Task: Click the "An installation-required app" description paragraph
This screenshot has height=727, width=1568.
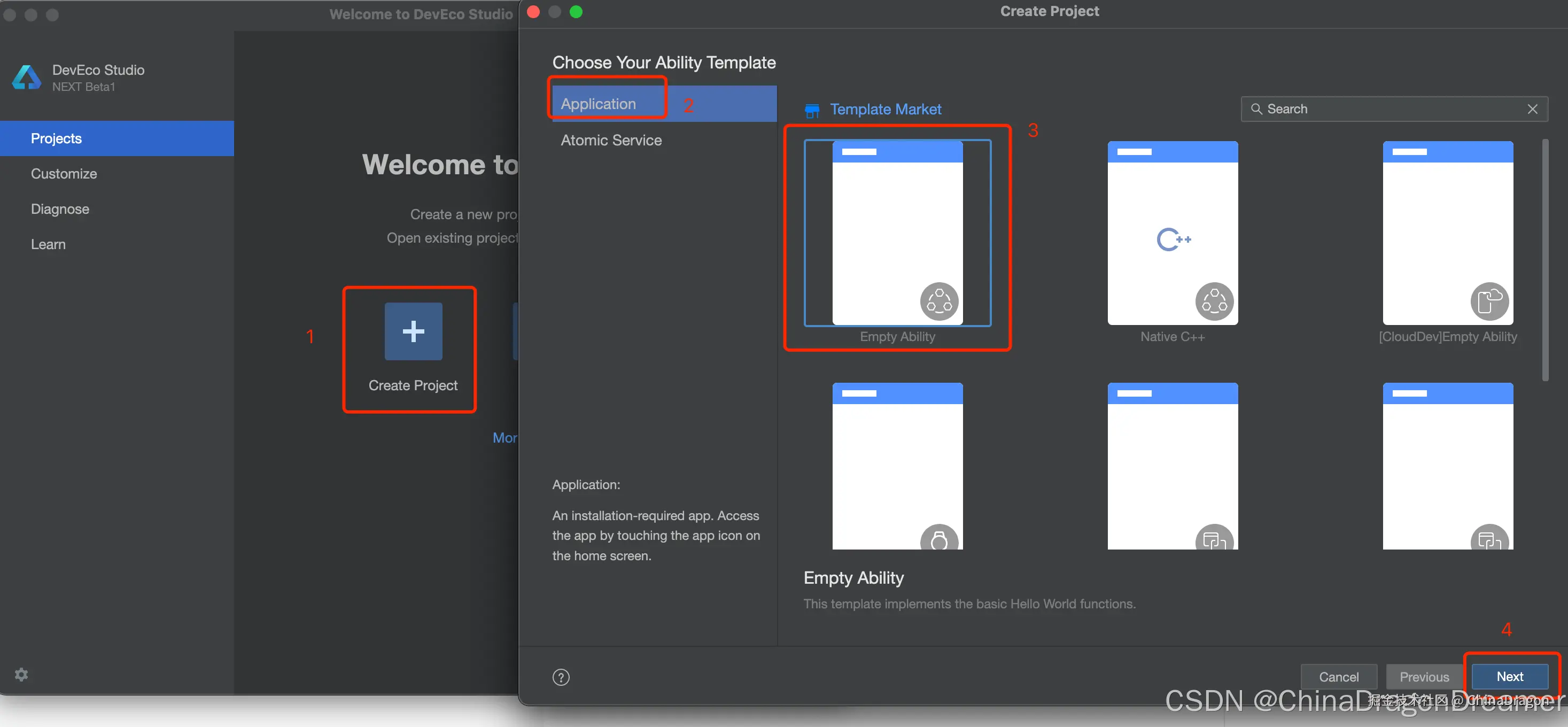Action: [x=656, y=535]
